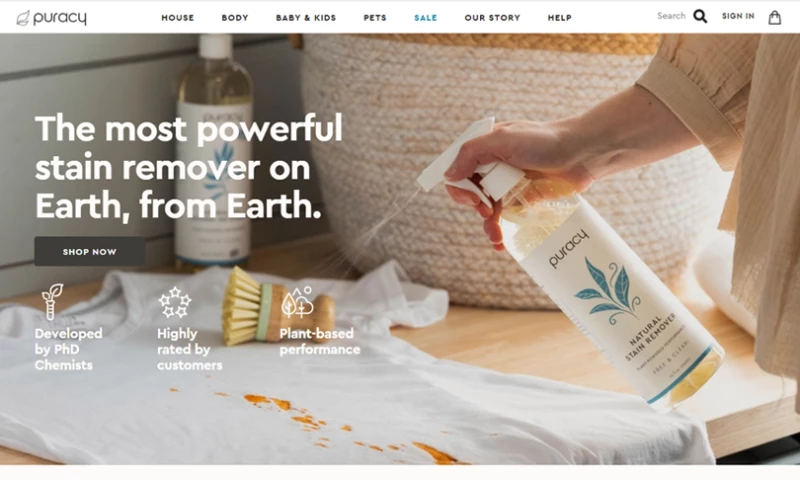Click the Puracy leaf logo
Screen dimensions: 800x480
pos(52,18)
